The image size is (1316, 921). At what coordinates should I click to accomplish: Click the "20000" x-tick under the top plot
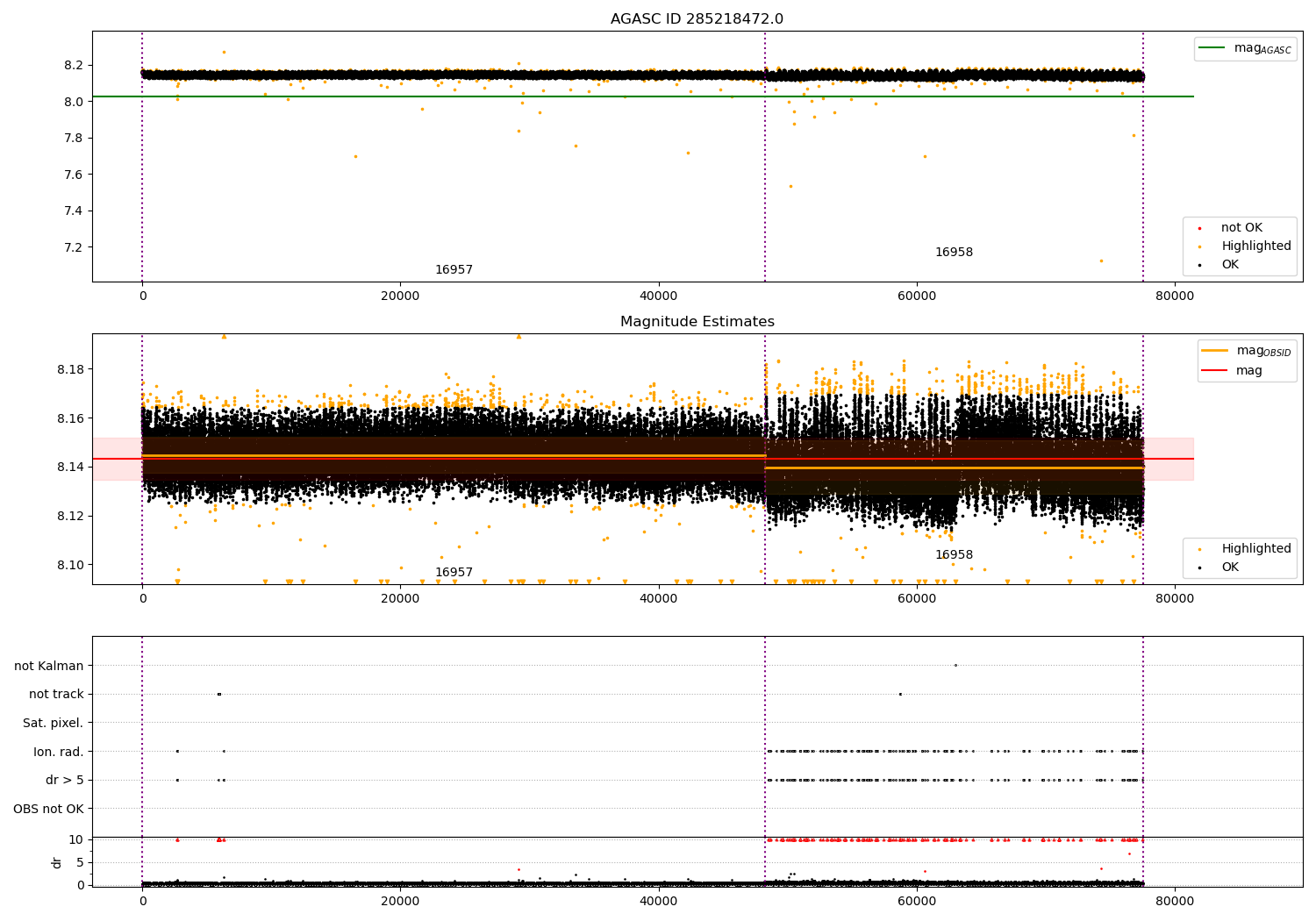pyautogui.click(x=400, y=296)
